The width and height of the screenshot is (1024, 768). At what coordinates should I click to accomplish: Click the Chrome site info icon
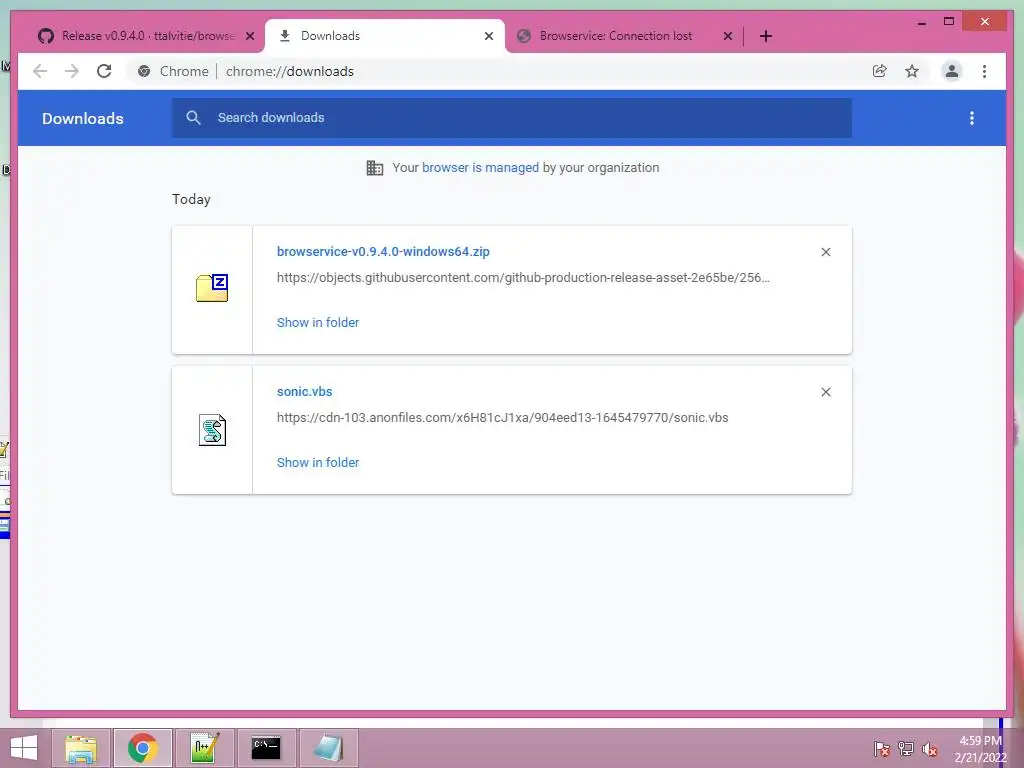144,71
